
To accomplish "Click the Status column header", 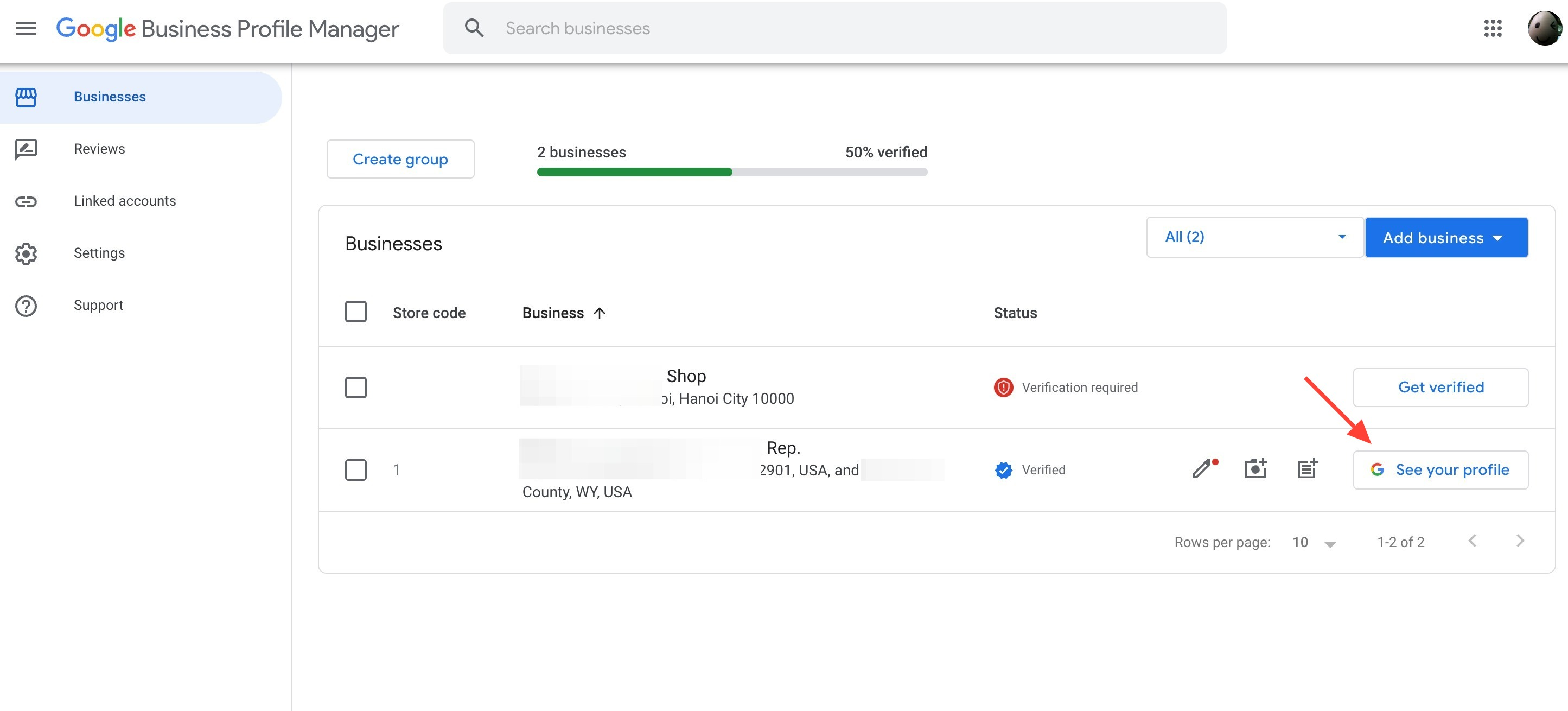I will coord(1015,313).
